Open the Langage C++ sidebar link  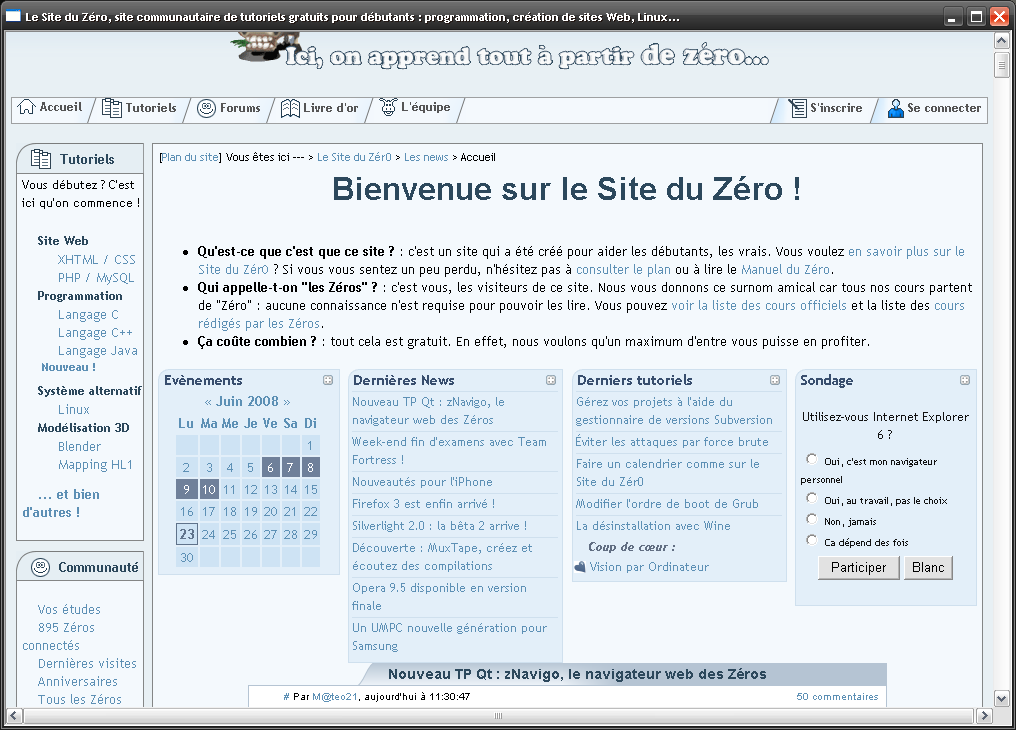(95, 333)
